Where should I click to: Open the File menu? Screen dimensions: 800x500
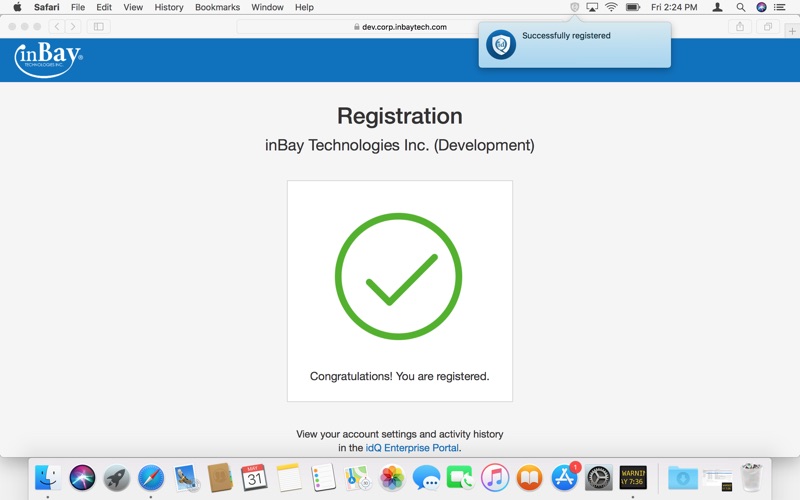pyautogui.click(x=78, y=7)
